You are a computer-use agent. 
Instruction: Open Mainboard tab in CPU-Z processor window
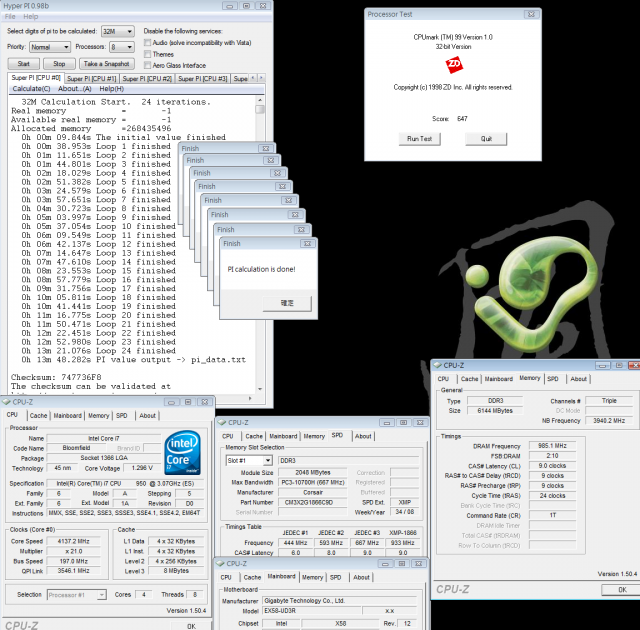(67, 415)
